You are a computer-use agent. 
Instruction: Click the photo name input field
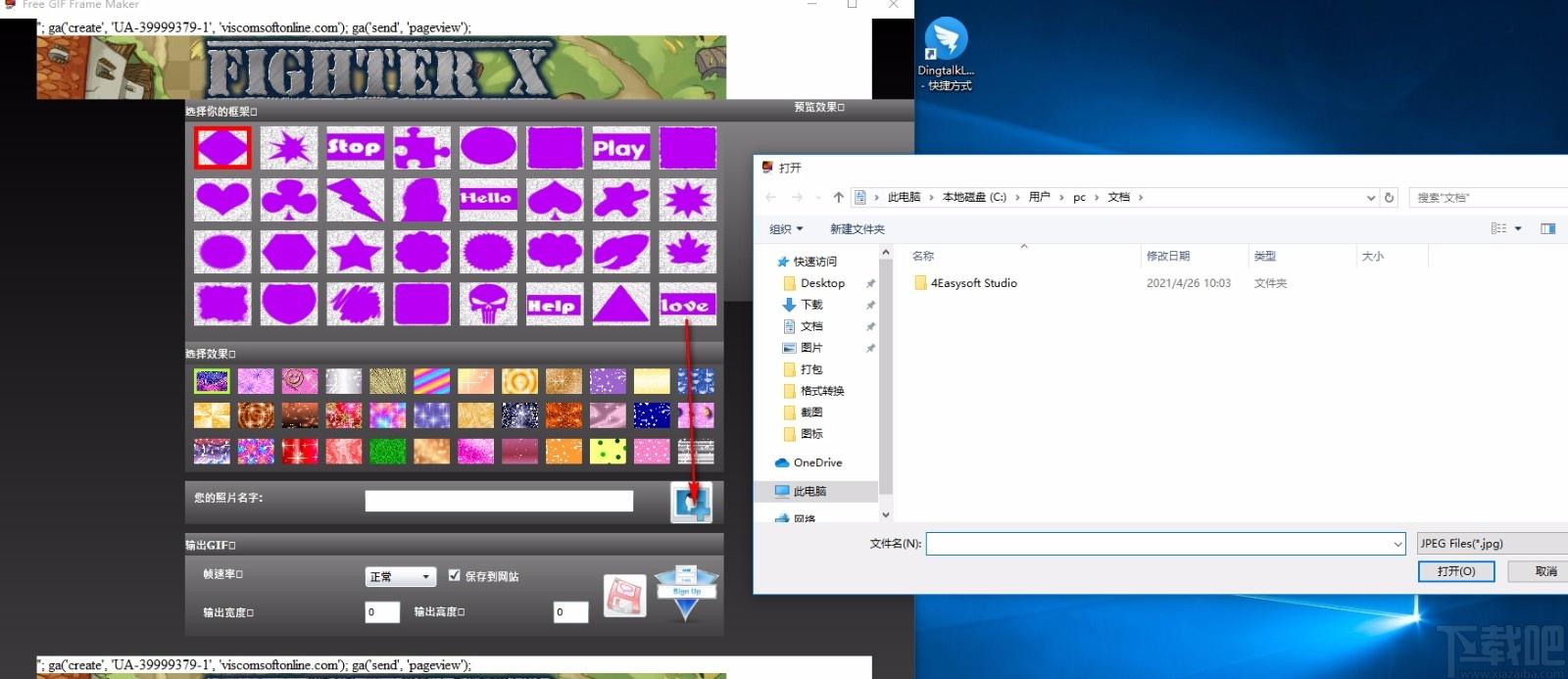click(499, 502)
